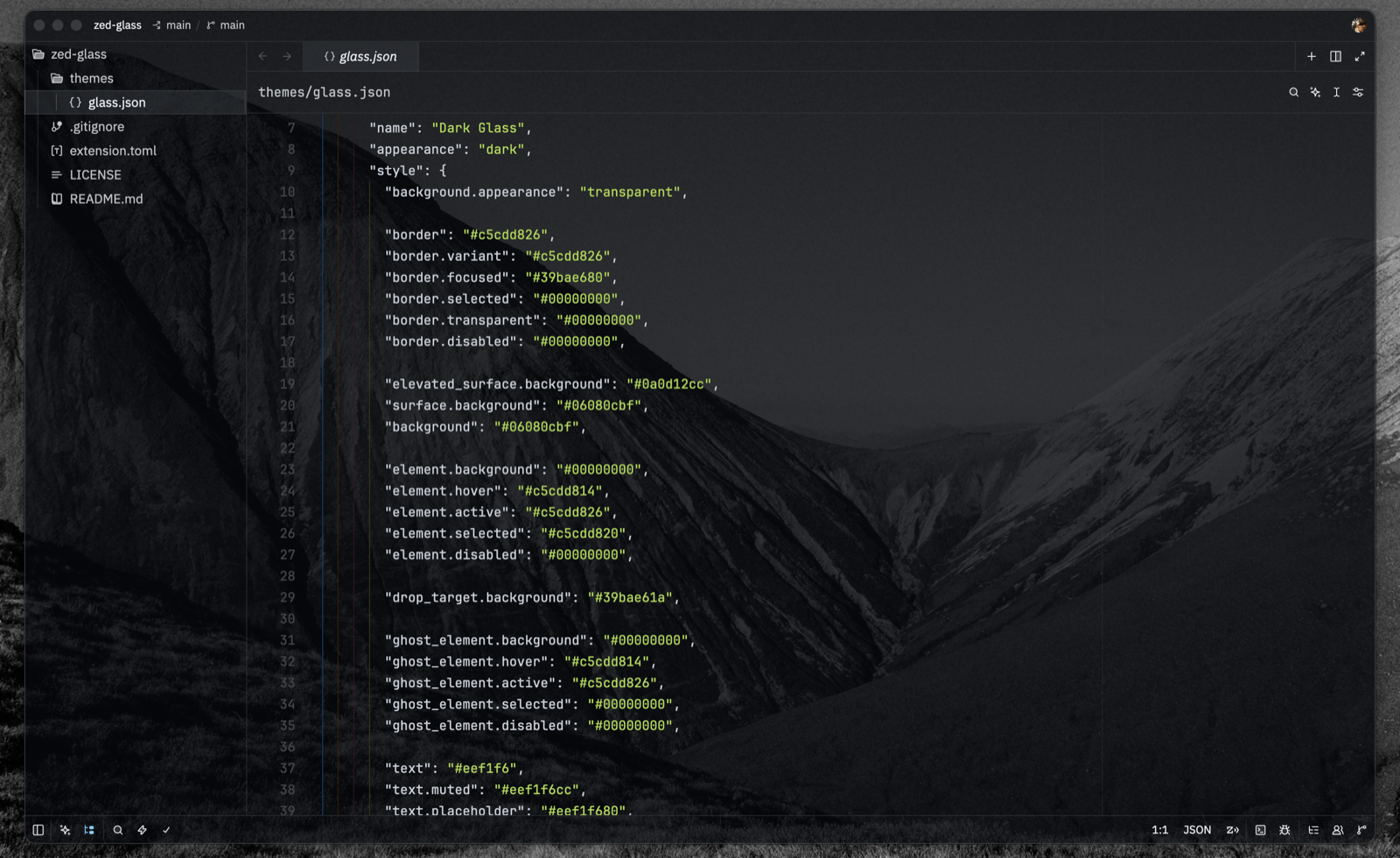Click the zed-glass project name in title bar

[117, 25]
